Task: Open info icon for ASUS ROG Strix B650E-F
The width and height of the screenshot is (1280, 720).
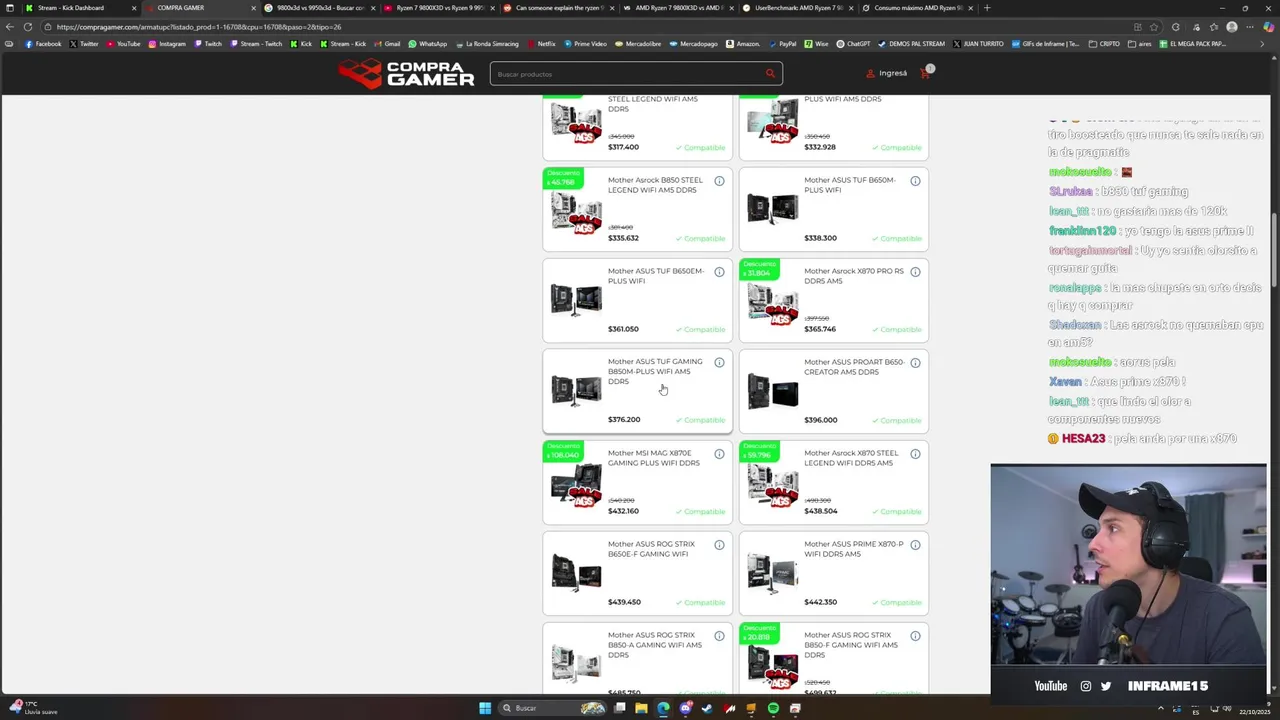Action: pyautogui.click(x=719, y=545)
